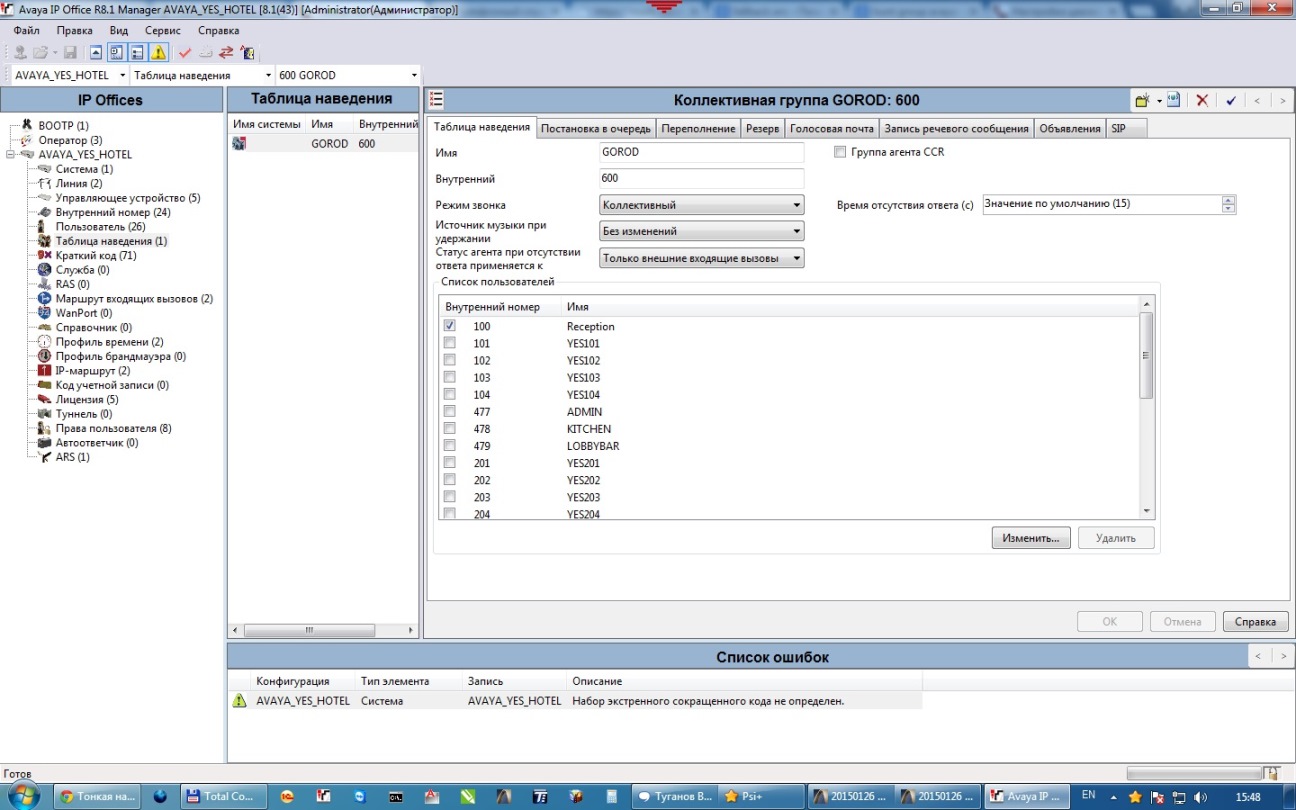Image resolution: width=1296 pixels, height=810 pixels.
Task: Open the Файл menu
Action: click(x=27, y=30)
